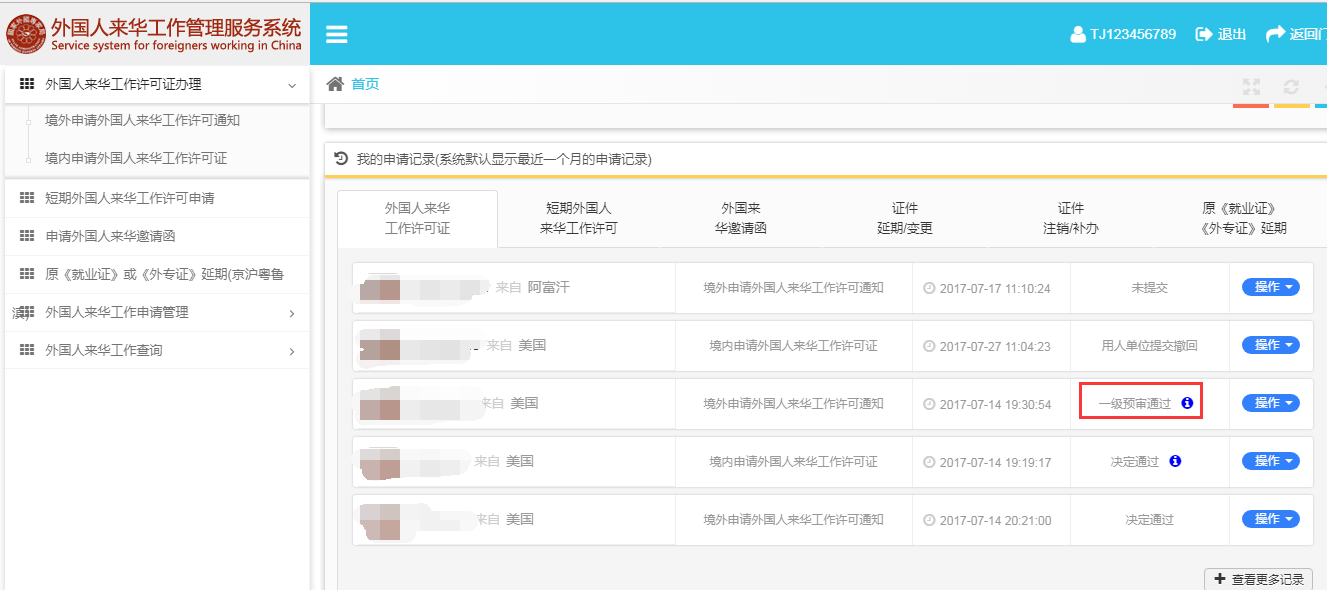Click the hamburger menu icon in header

pyautogui.click(x=337, y=34)
